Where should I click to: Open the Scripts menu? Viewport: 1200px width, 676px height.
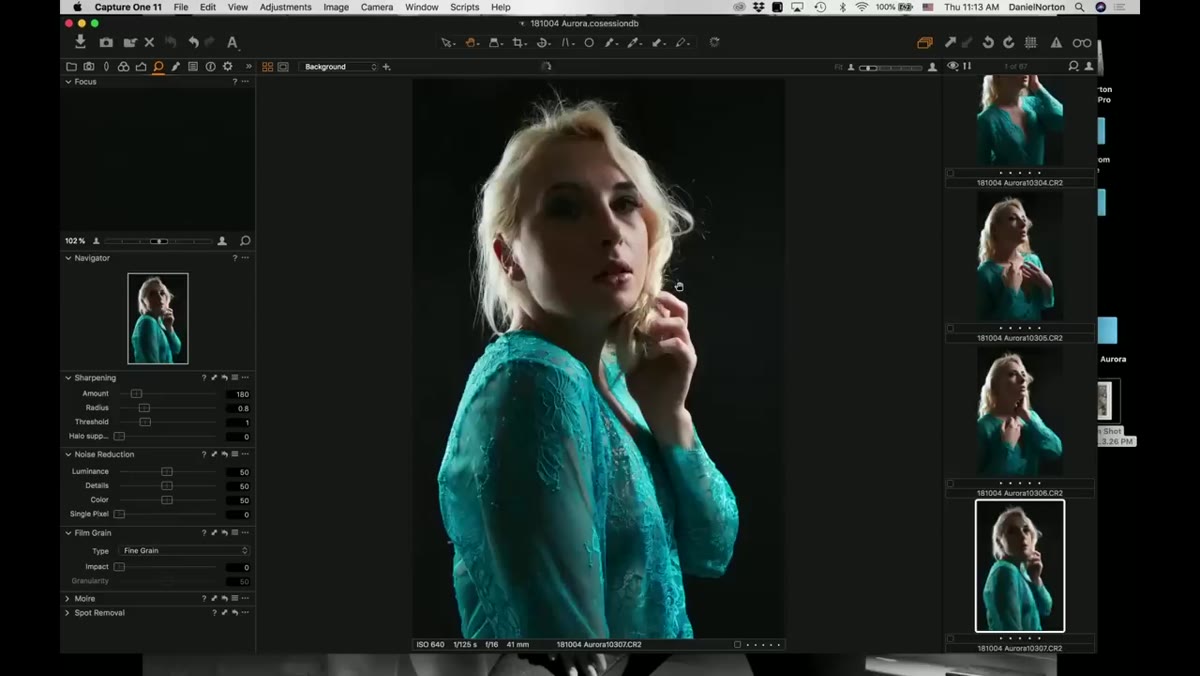coord(465,7)
